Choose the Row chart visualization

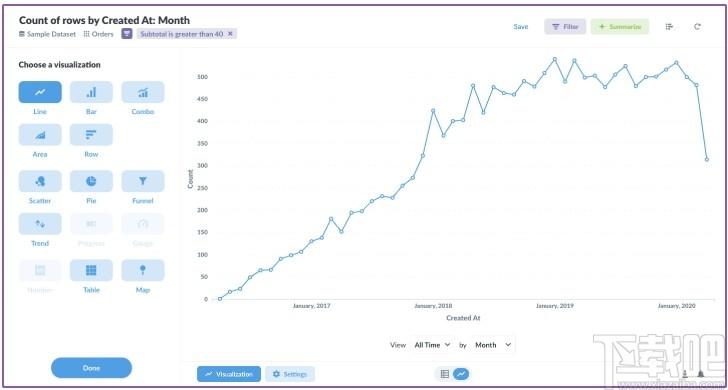(91, 135)
